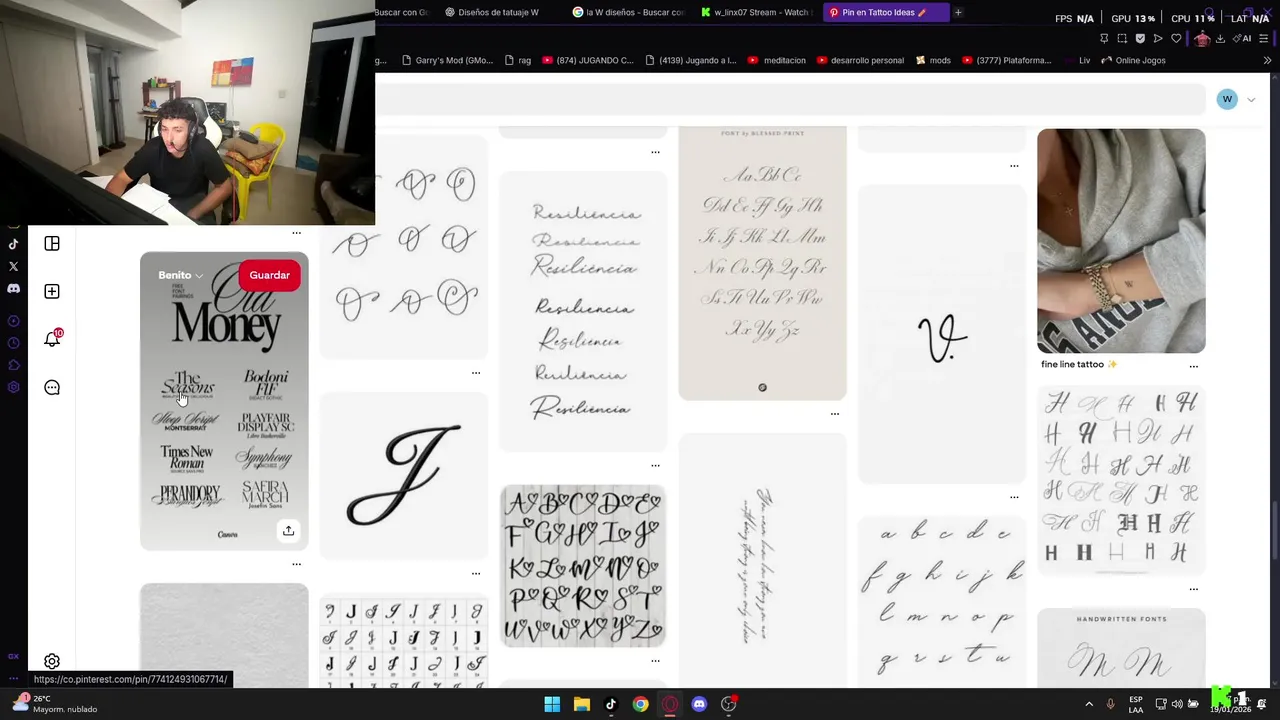Open the rag bookmark

pos(517,60)
